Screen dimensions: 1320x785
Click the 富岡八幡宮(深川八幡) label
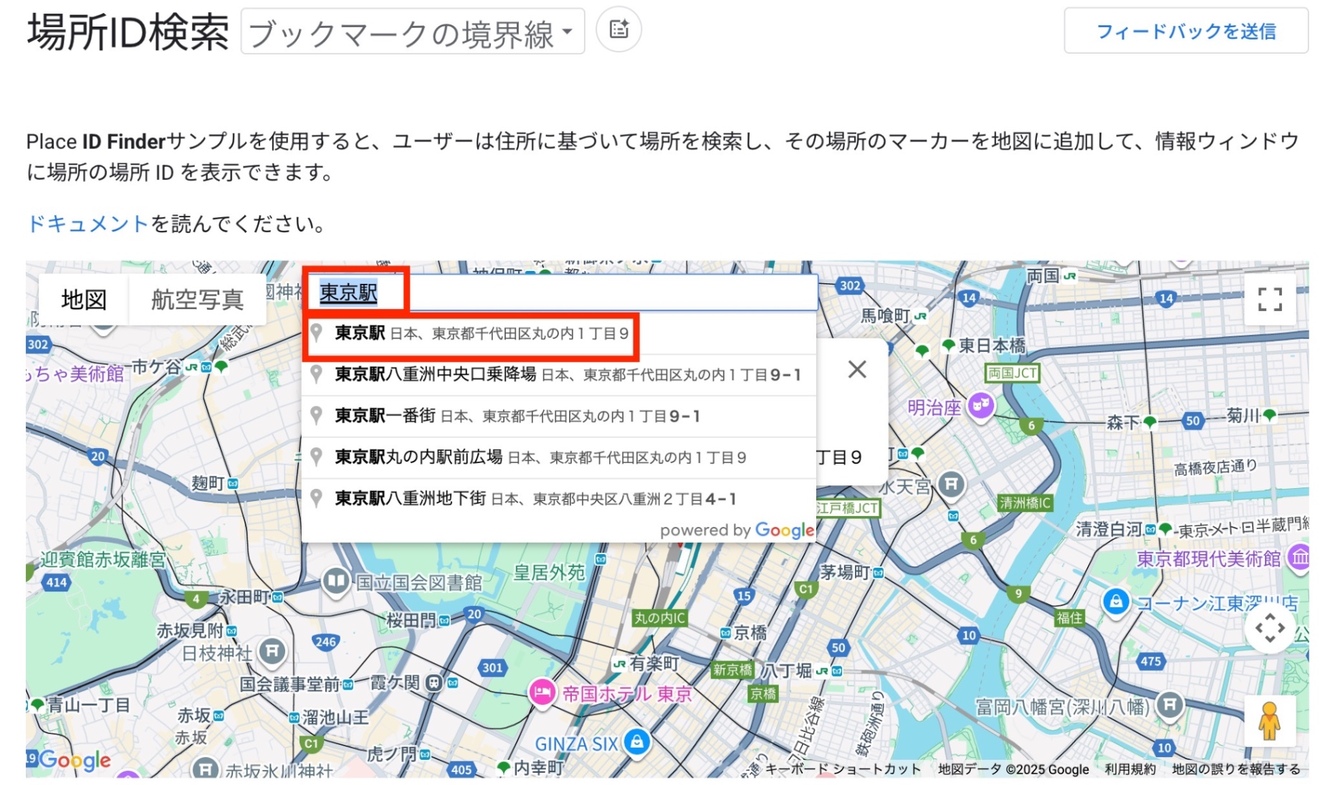(x=1062, y=707)
